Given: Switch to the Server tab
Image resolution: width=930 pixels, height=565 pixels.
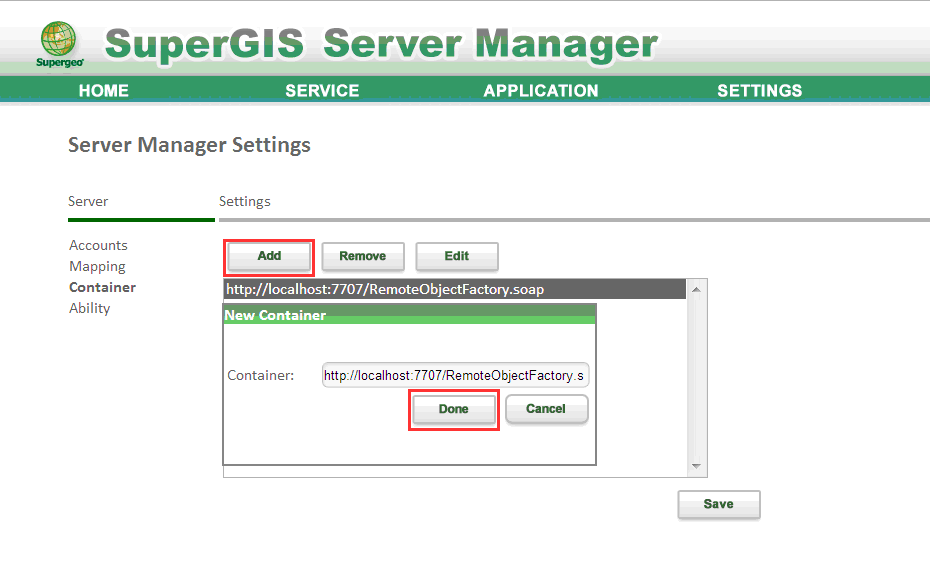Looking at the screenshot, I should pyautogui.click(x=88, y=202).
